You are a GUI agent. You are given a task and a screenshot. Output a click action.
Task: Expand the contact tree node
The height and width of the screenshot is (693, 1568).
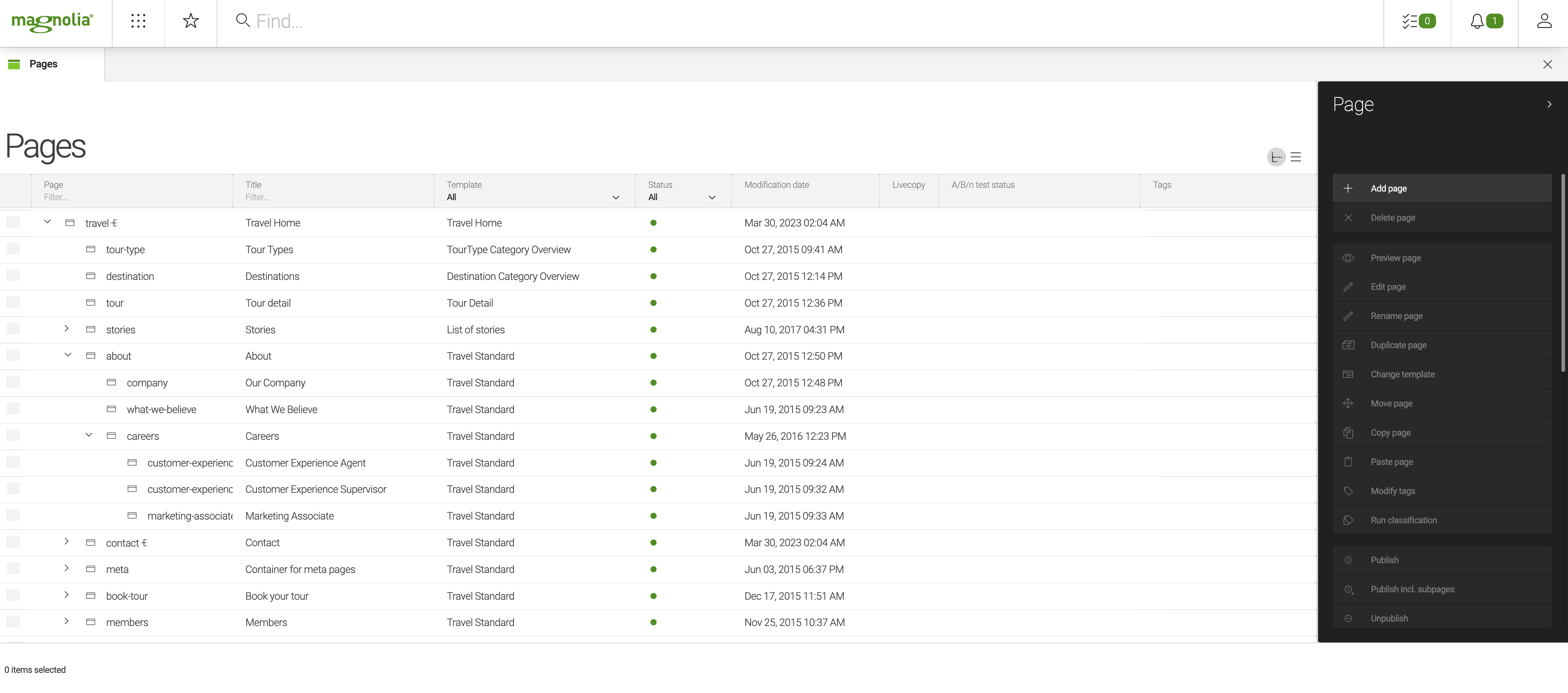pos(67,541)
